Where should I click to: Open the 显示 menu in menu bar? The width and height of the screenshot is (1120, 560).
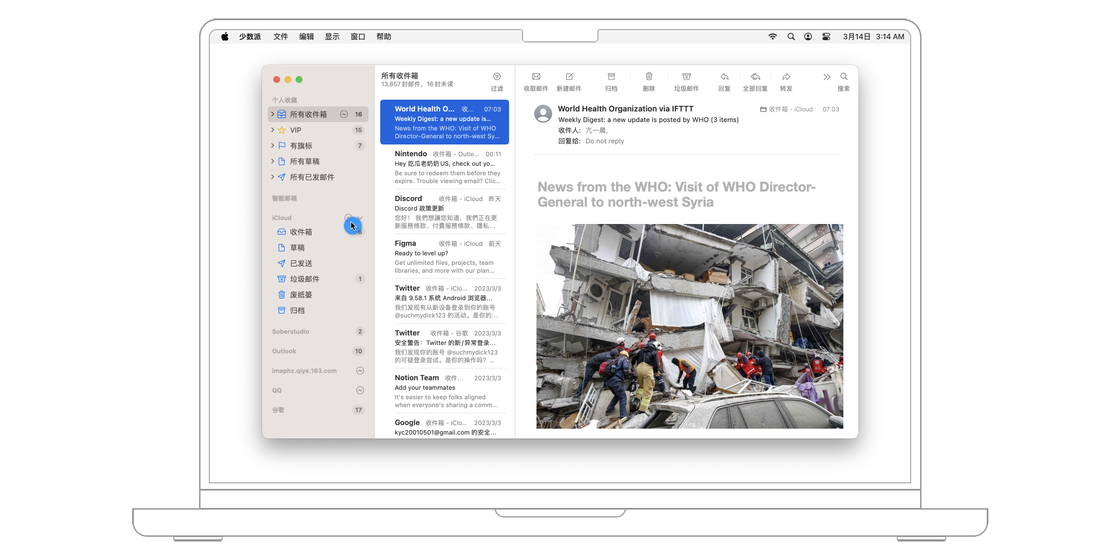coord(332,37)
